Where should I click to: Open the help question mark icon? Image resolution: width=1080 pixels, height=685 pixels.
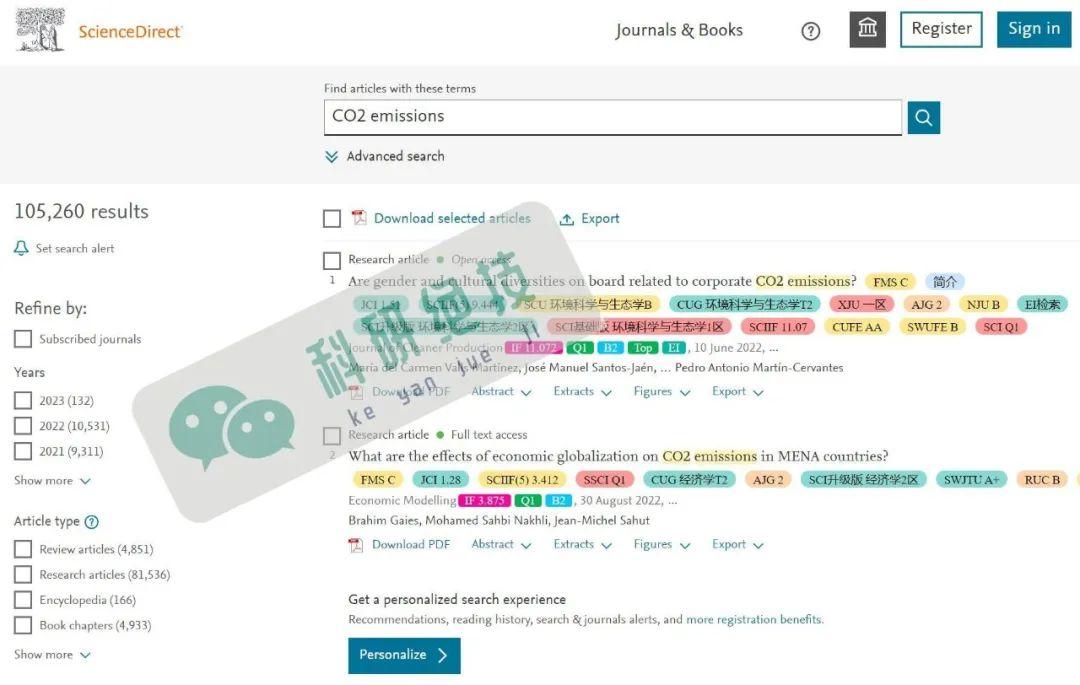811,31
